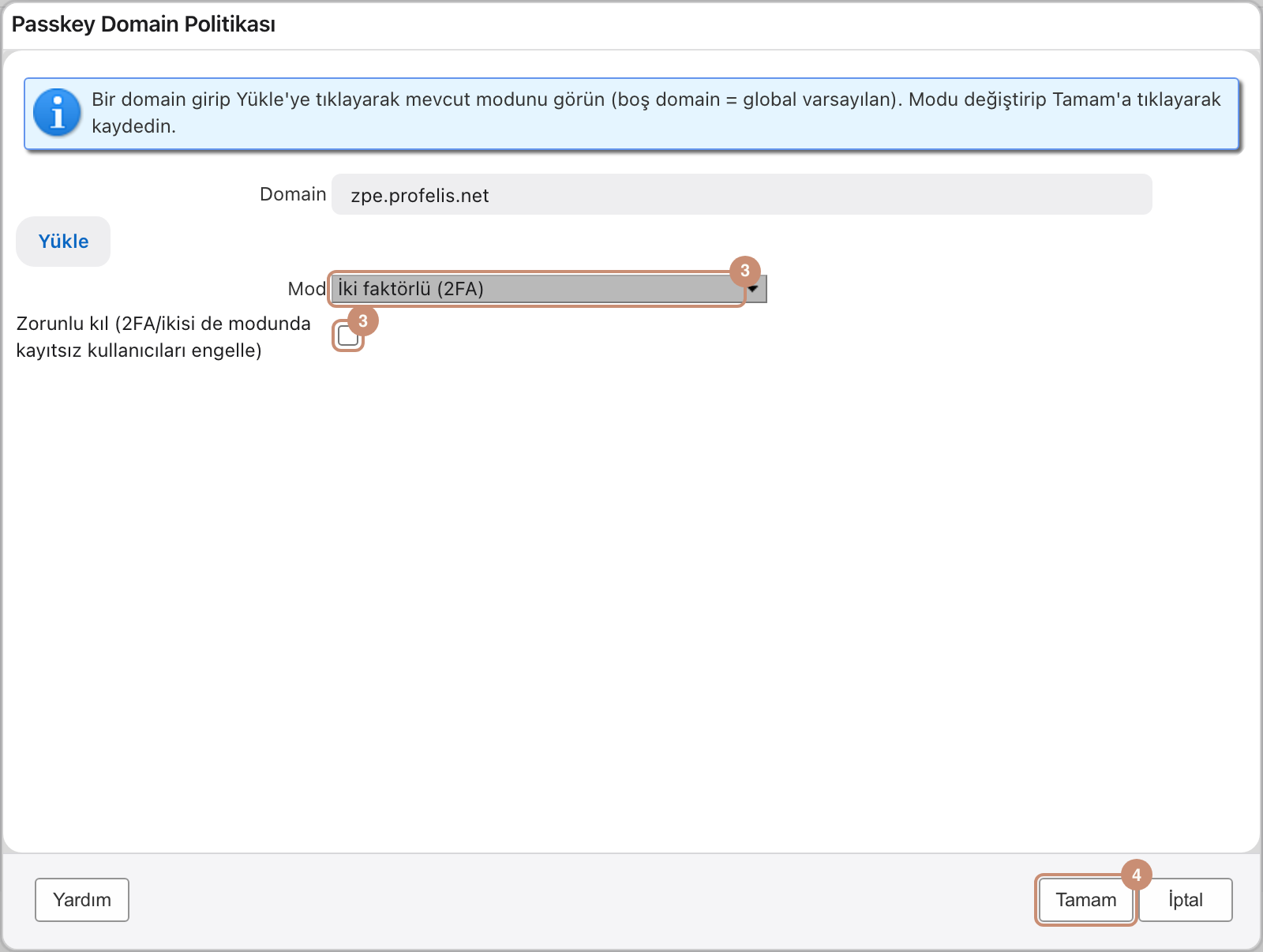Enable the Zorunlu kıl checkbox
Image resolution: width=1263 pixels, height=952 pixels.
tap(347, 336)
